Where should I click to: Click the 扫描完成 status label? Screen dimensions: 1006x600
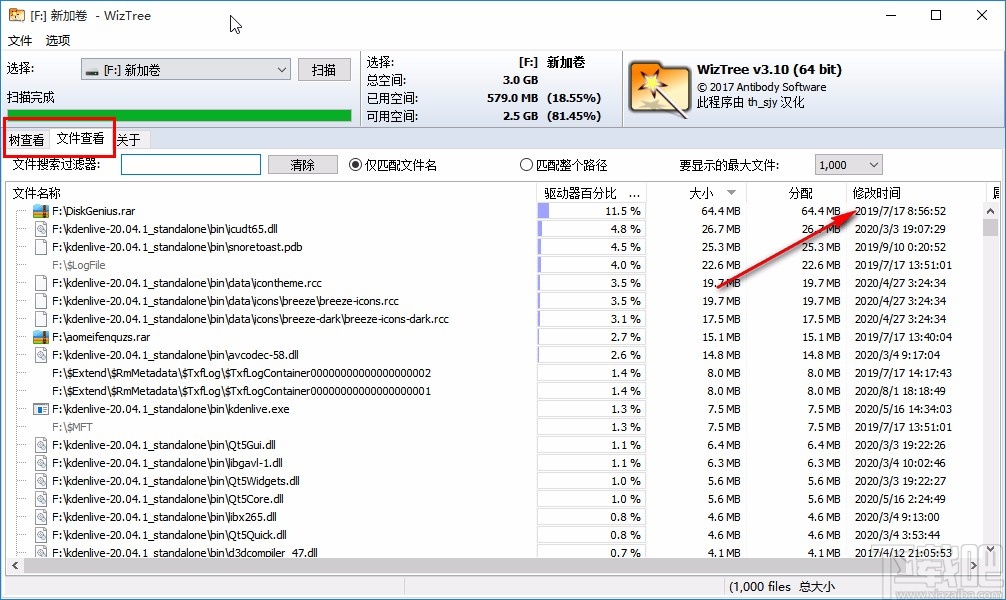[31, 98]
